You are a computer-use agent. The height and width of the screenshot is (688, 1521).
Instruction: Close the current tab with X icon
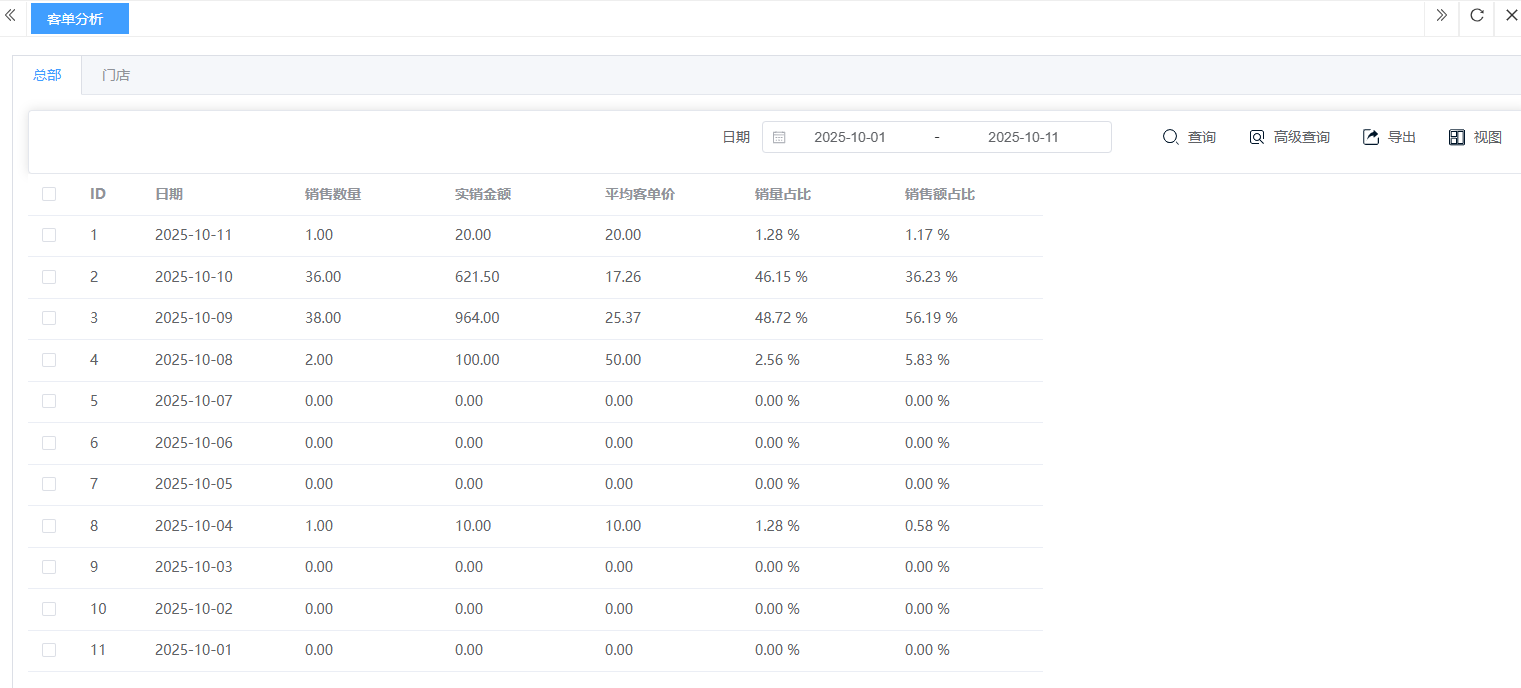[1511, 16]
